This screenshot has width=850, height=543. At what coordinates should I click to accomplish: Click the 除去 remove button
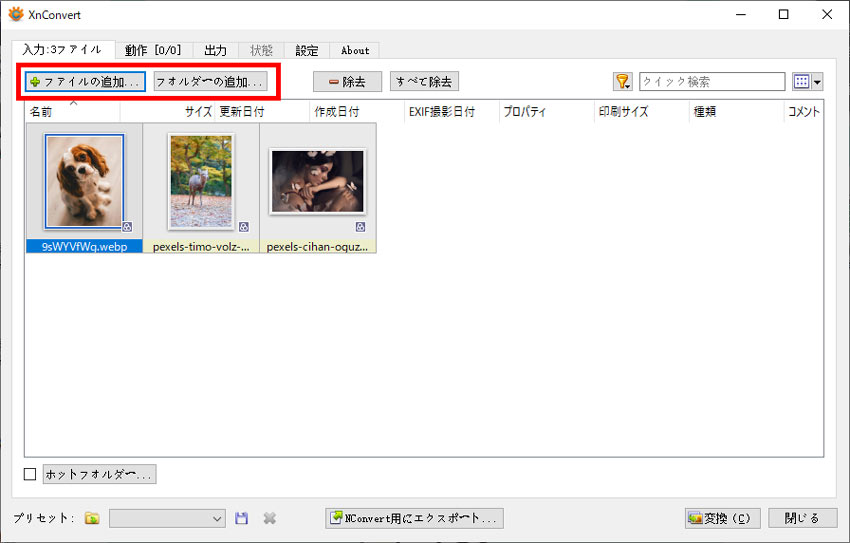(347, 82)
